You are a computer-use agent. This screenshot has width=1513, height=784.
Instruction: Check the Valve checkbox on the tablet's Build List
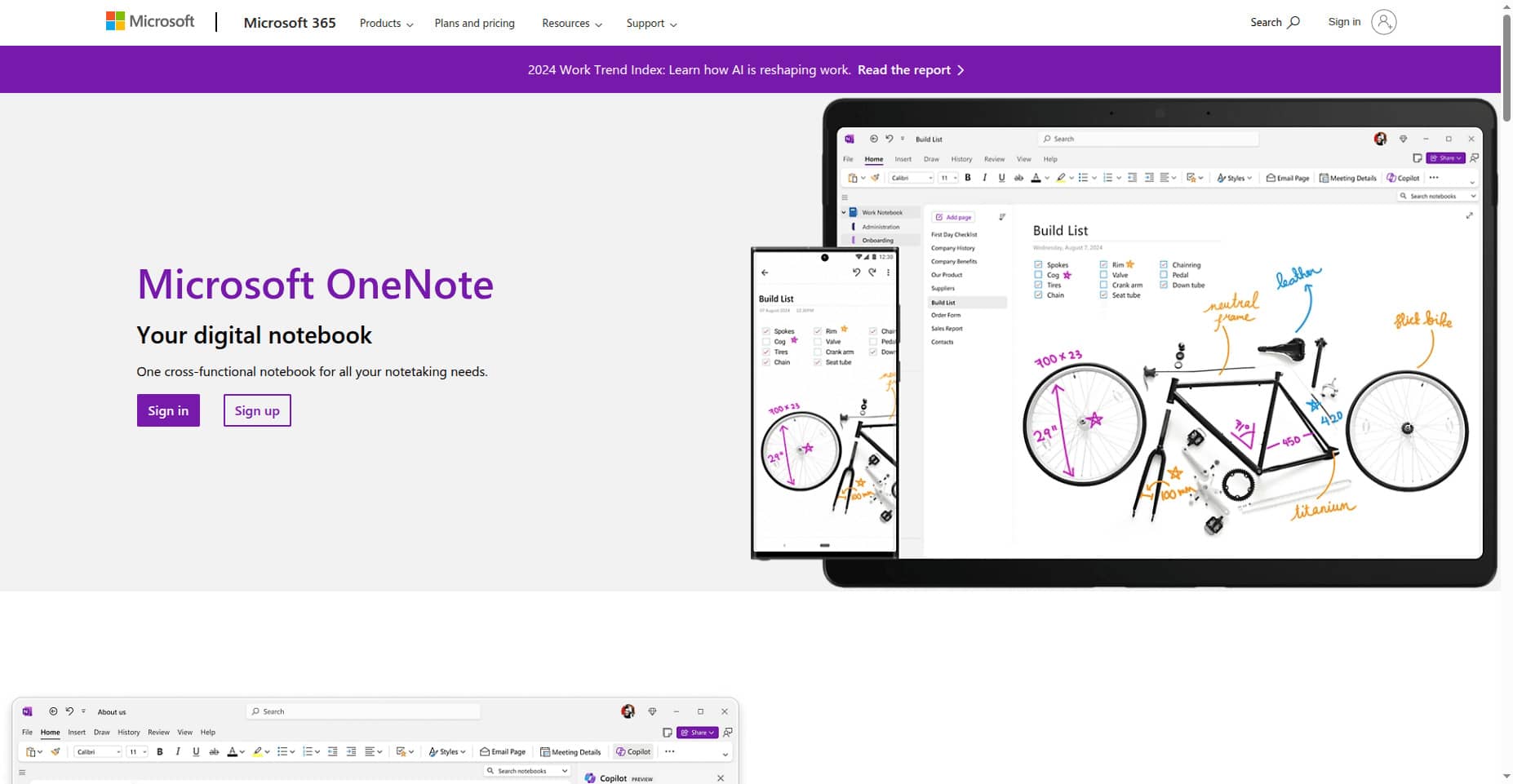pyautogui.click(x=1103, y=275)
